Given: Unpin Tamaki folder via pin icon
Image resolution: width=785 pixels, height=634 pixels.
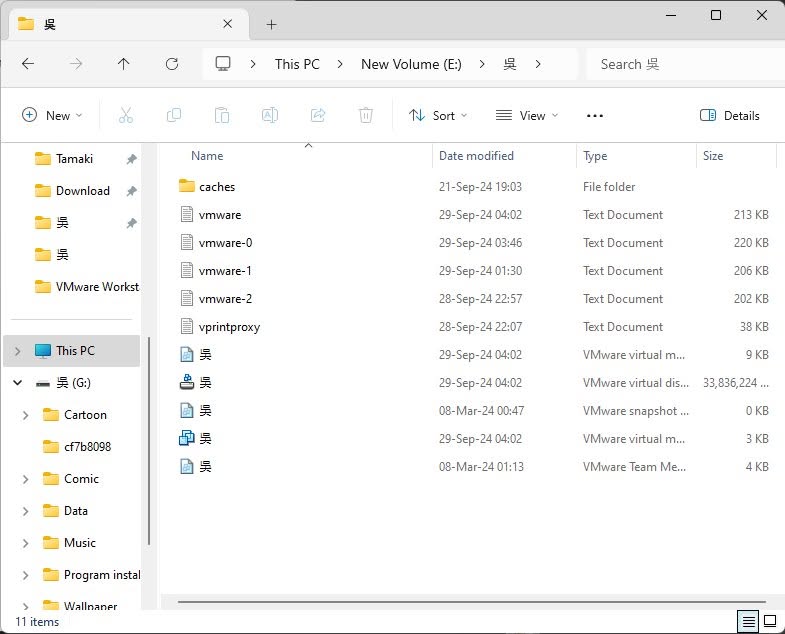Looking at the screenshot, I should pos(131,159).
